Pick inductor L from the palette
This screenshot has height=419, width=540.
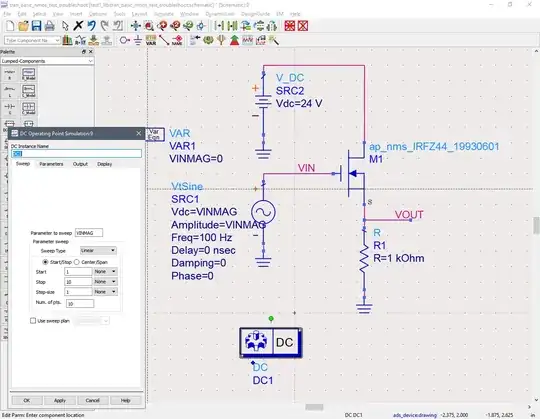pos(10,91)
